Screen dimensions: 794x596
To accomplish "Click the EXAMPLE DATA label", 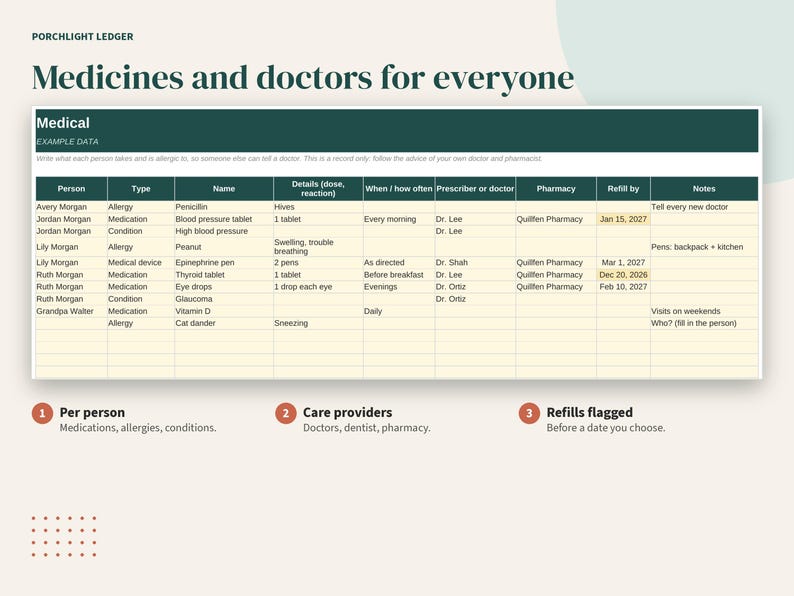I will coord(67,142).
